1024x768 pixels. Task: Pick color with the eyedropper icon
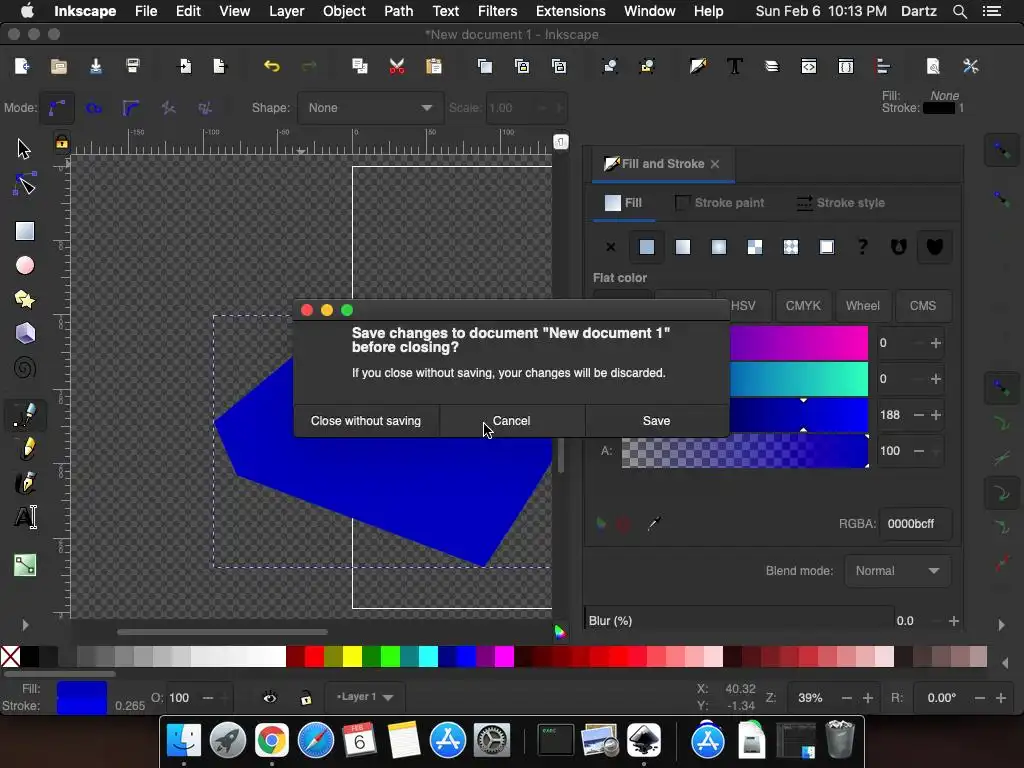pyautogui.click(x=654, y=523)
